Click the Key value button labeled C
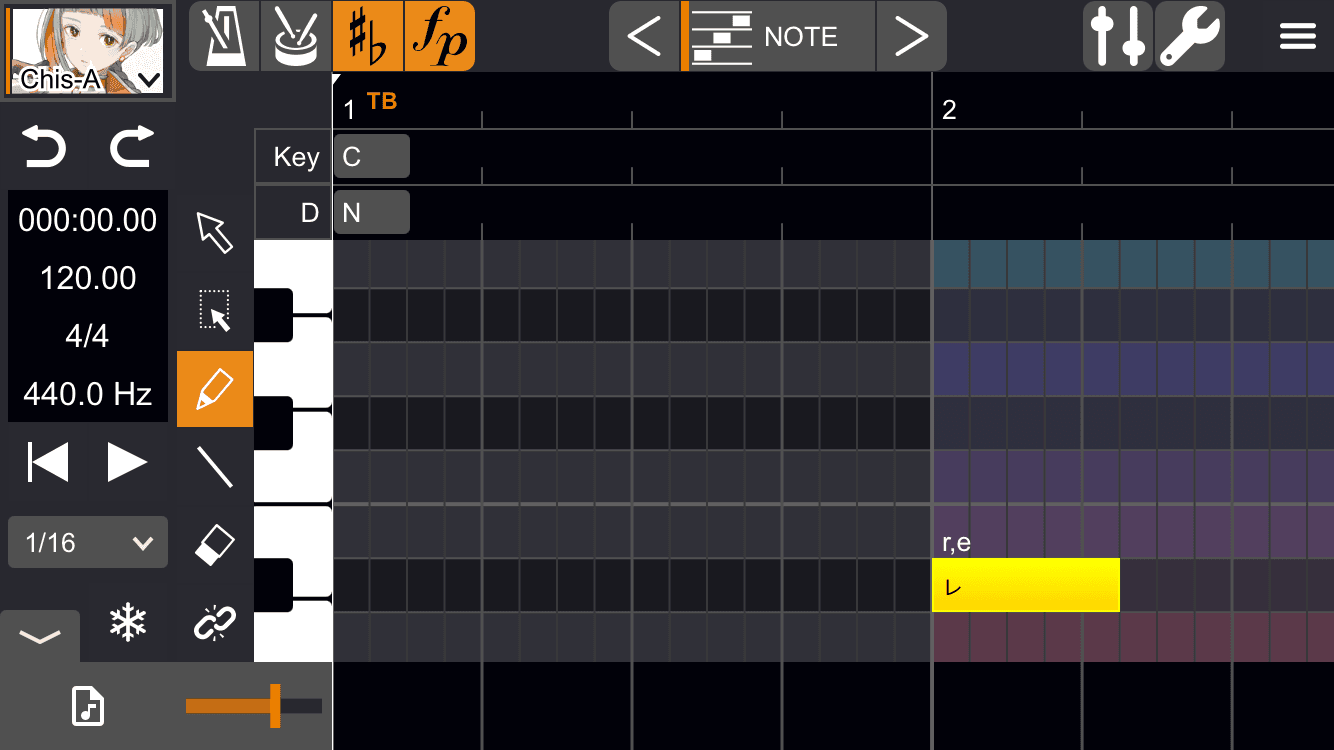The height and width of the screenshot is (750, 1334). click(371, 156)
